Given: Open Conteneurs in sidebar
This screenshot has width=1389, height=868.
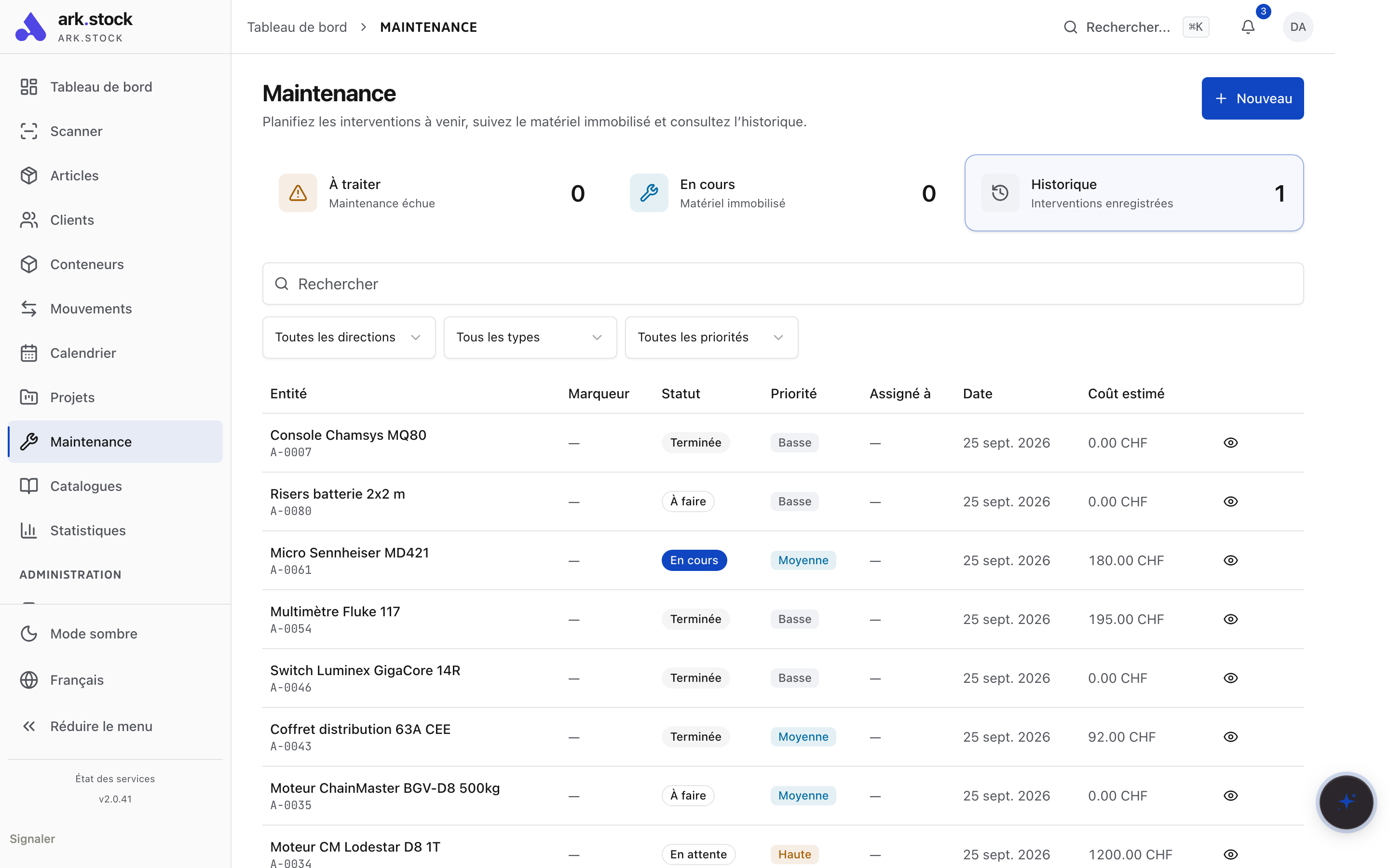Looking at the screenshot, I should click(x=115, y=264).
